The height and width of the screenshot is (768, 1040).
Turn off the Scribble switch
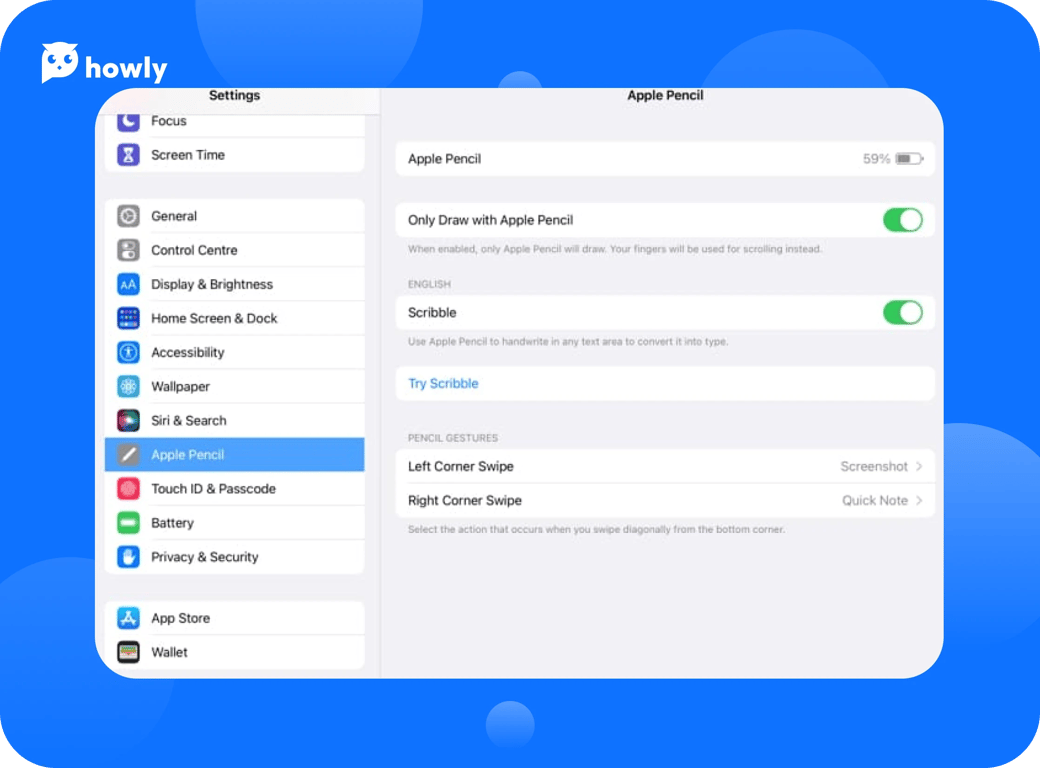tap(902, 313)
